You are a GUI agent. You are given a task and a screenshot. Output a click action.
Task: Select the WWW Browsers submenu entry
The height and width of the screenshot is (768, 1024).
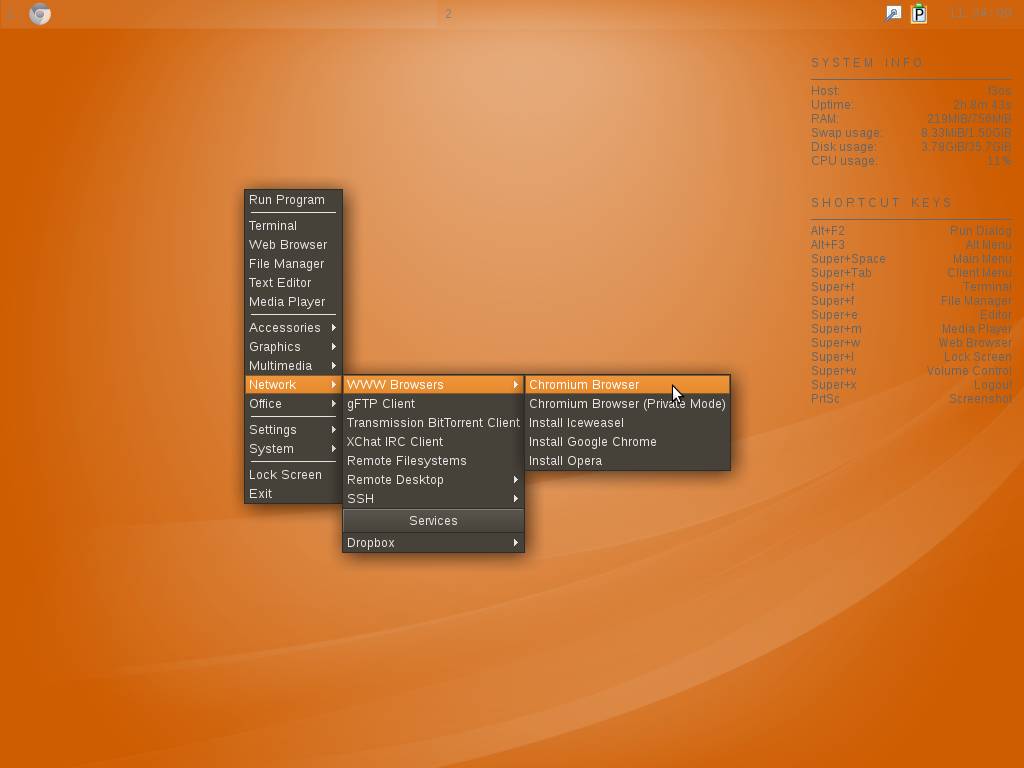click(x=433, y=384)
